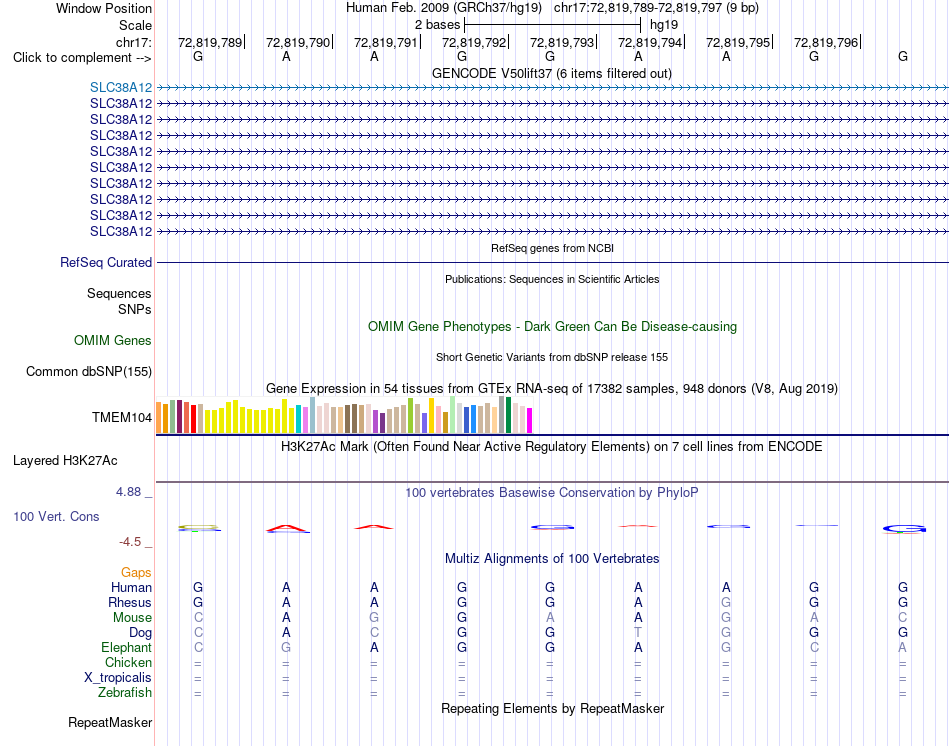Screen dimensions: 950x746
Task: Click the Common dbSNP(155) track label
Action: click(x=88, y=371)
